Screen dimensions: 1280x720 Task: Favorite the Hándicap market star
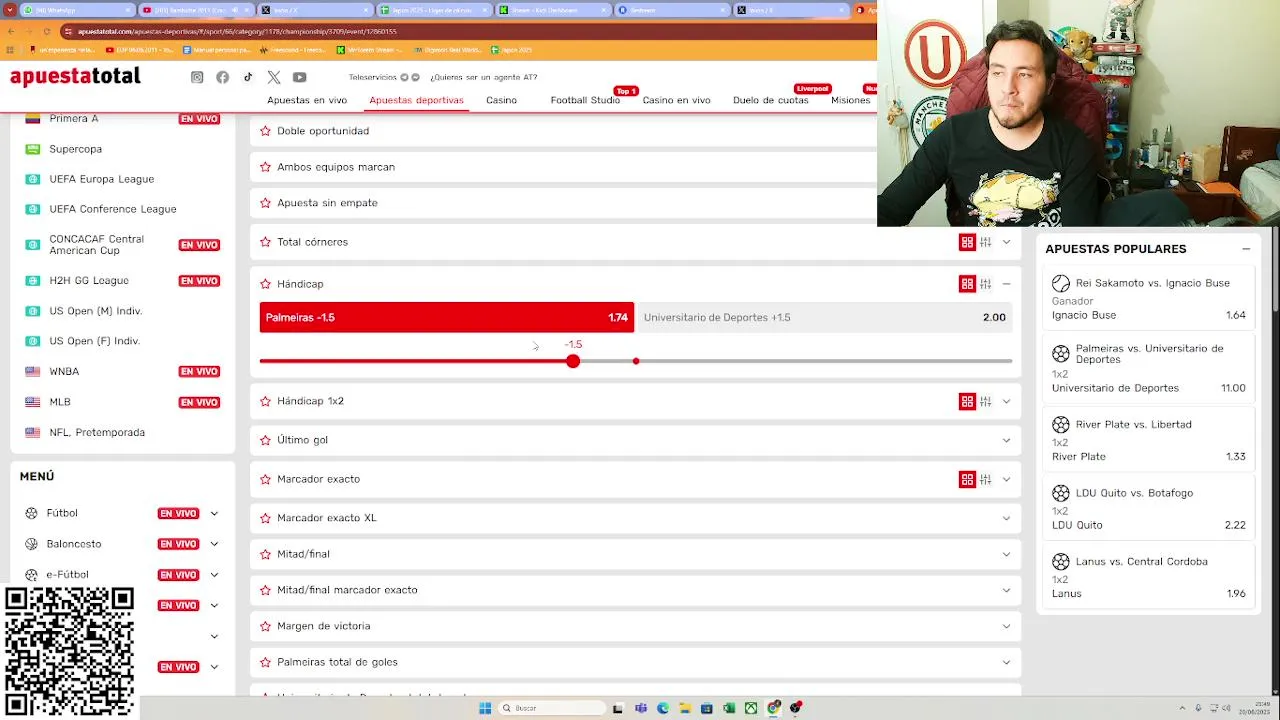pyautogui.click(x=265, y=284)
